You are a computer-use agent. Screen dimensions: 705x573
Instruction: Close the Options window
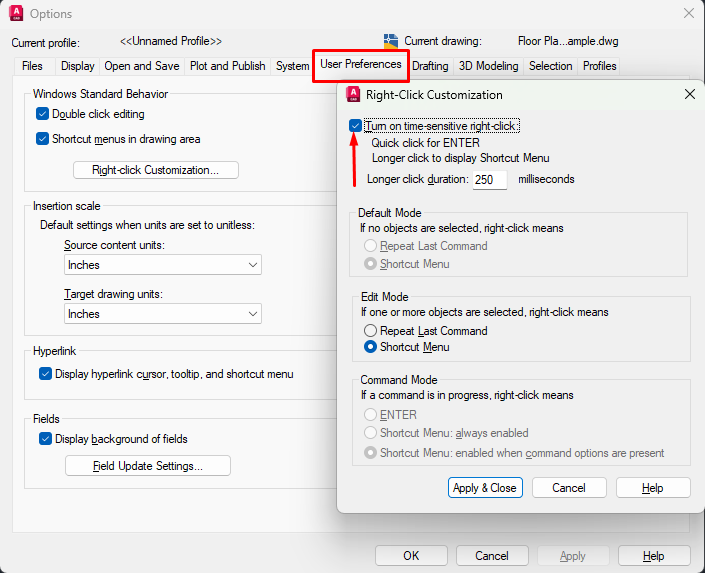(x=689, y=13)
